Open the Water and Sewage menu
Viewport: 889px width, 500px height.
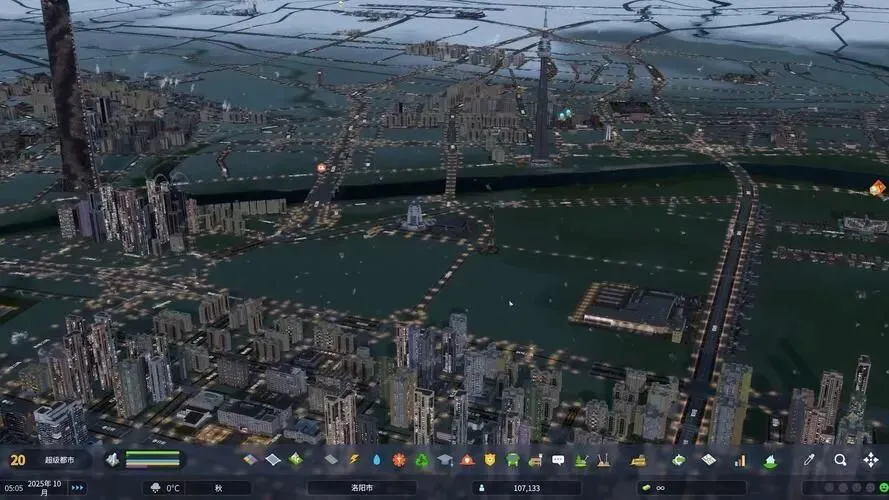tap(376, 460)
